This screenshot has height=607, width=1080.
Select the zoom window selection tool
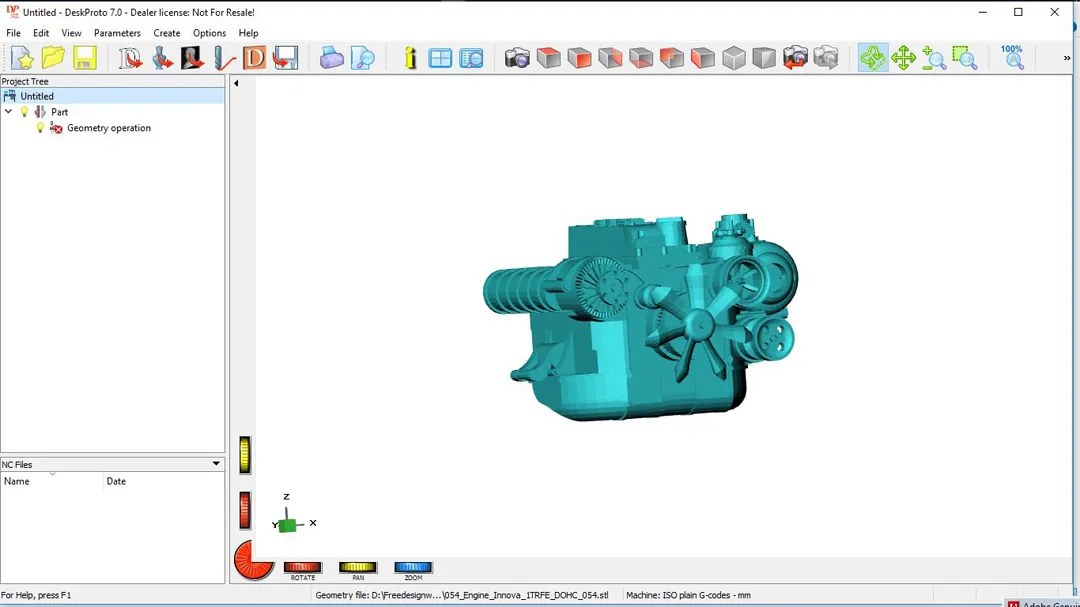(x=965, y=58)
